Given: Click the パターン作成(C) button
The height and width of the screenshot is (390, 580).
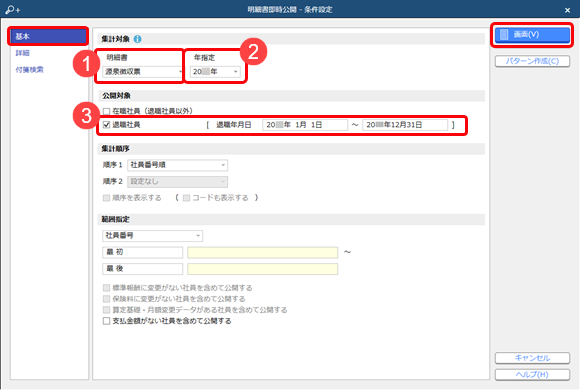Looking at the screenshot, I should tap(532, 61).
